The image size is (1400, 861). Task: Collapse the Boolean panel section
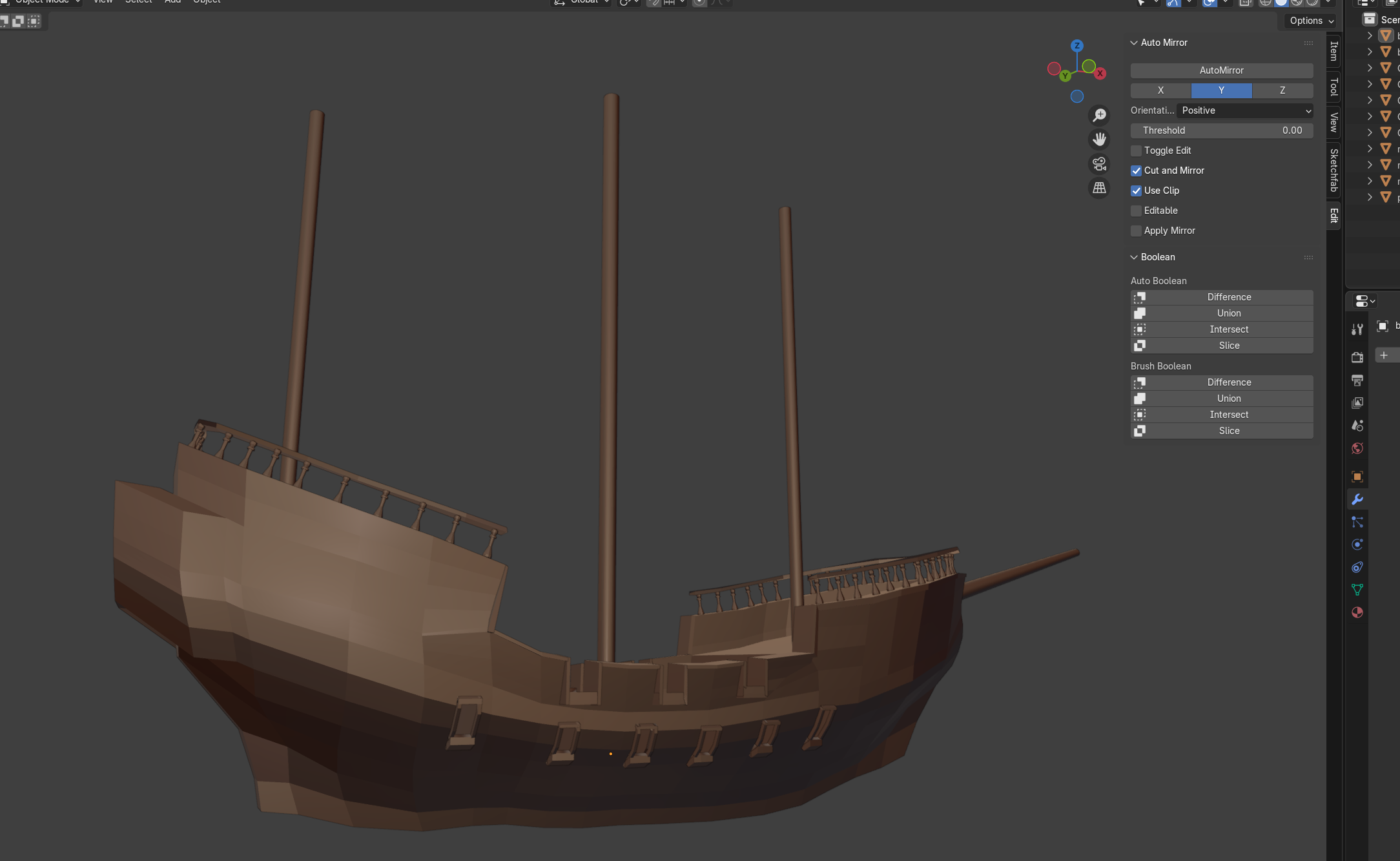pyautogui.click(x=1134, y=257)
